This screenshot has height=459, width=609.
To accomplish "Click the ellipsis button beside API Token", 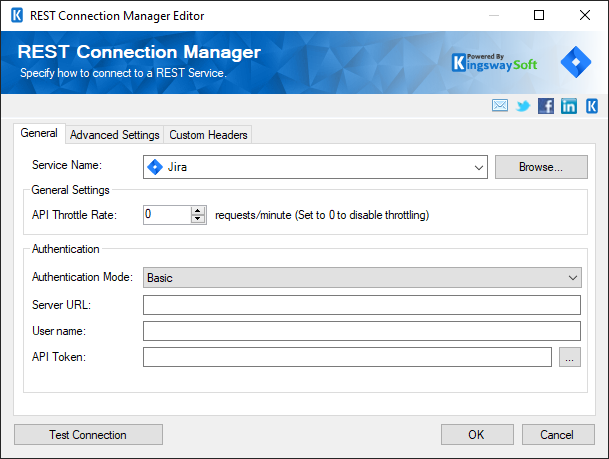I will 570,357.
